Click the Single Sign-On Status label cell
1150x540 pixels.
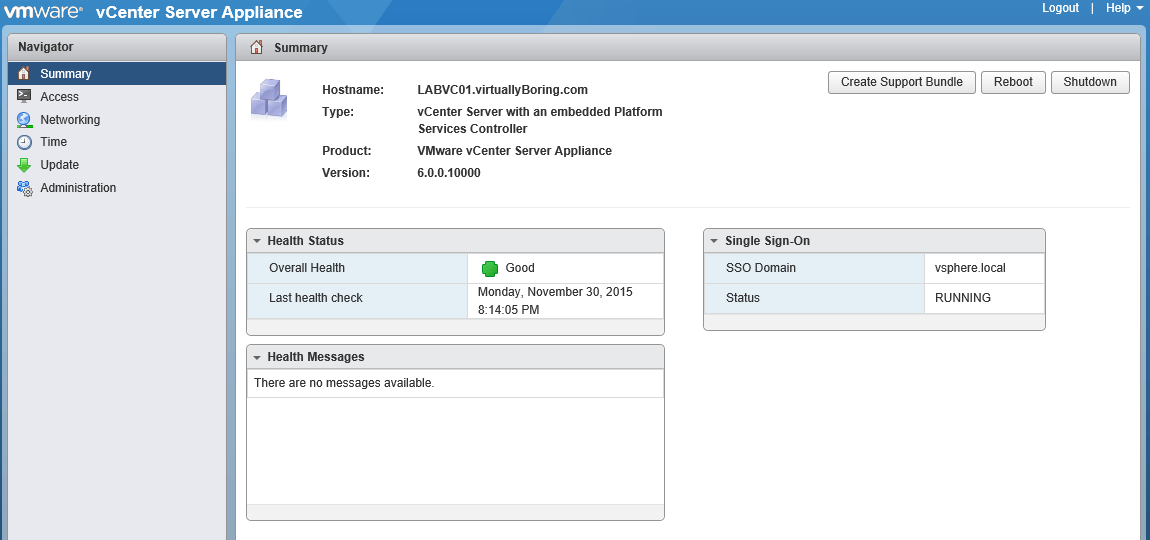[815, 298]
